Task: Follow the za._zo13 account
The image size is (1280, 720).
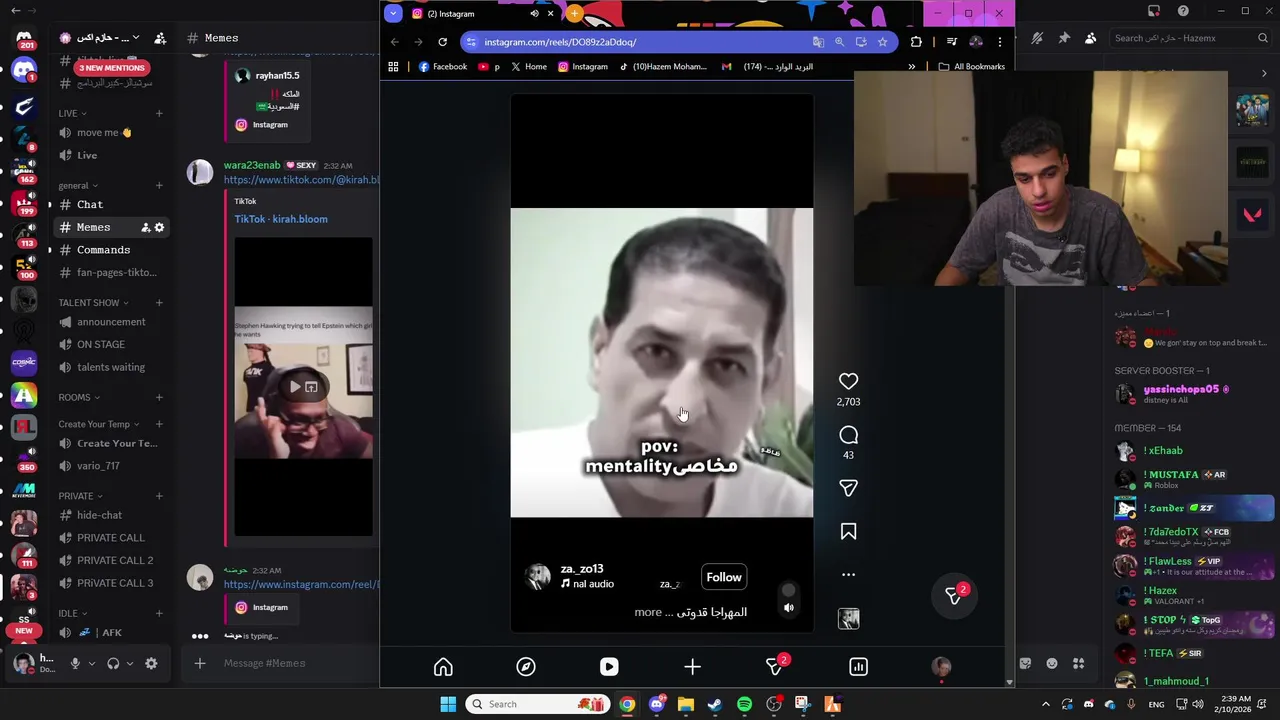Action: tap(724, 577)
